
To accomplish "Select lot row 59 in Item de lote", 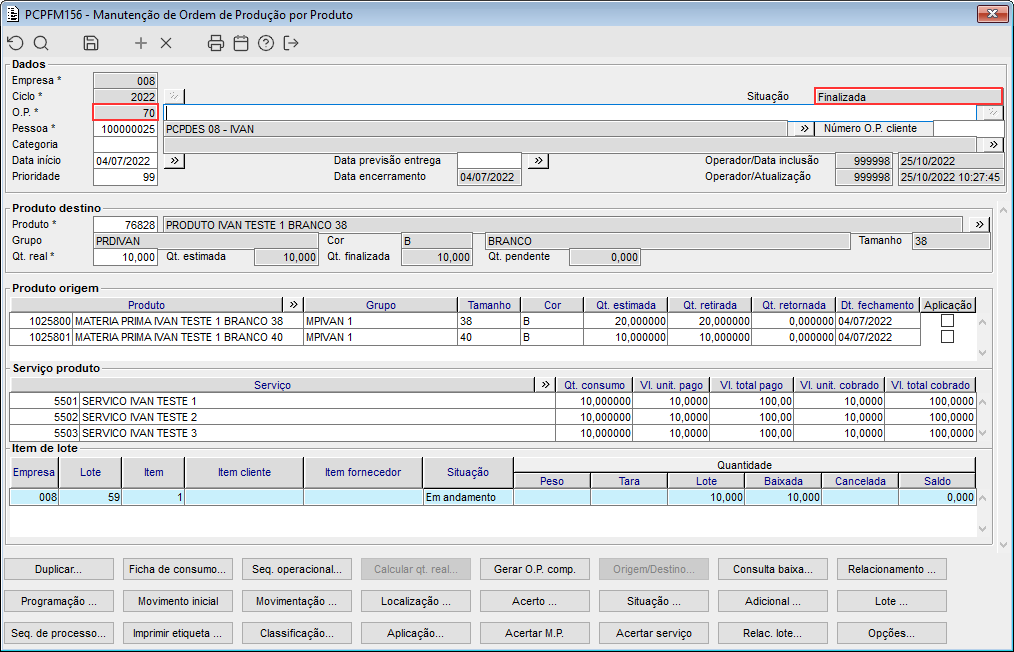I will coord(90,497).
